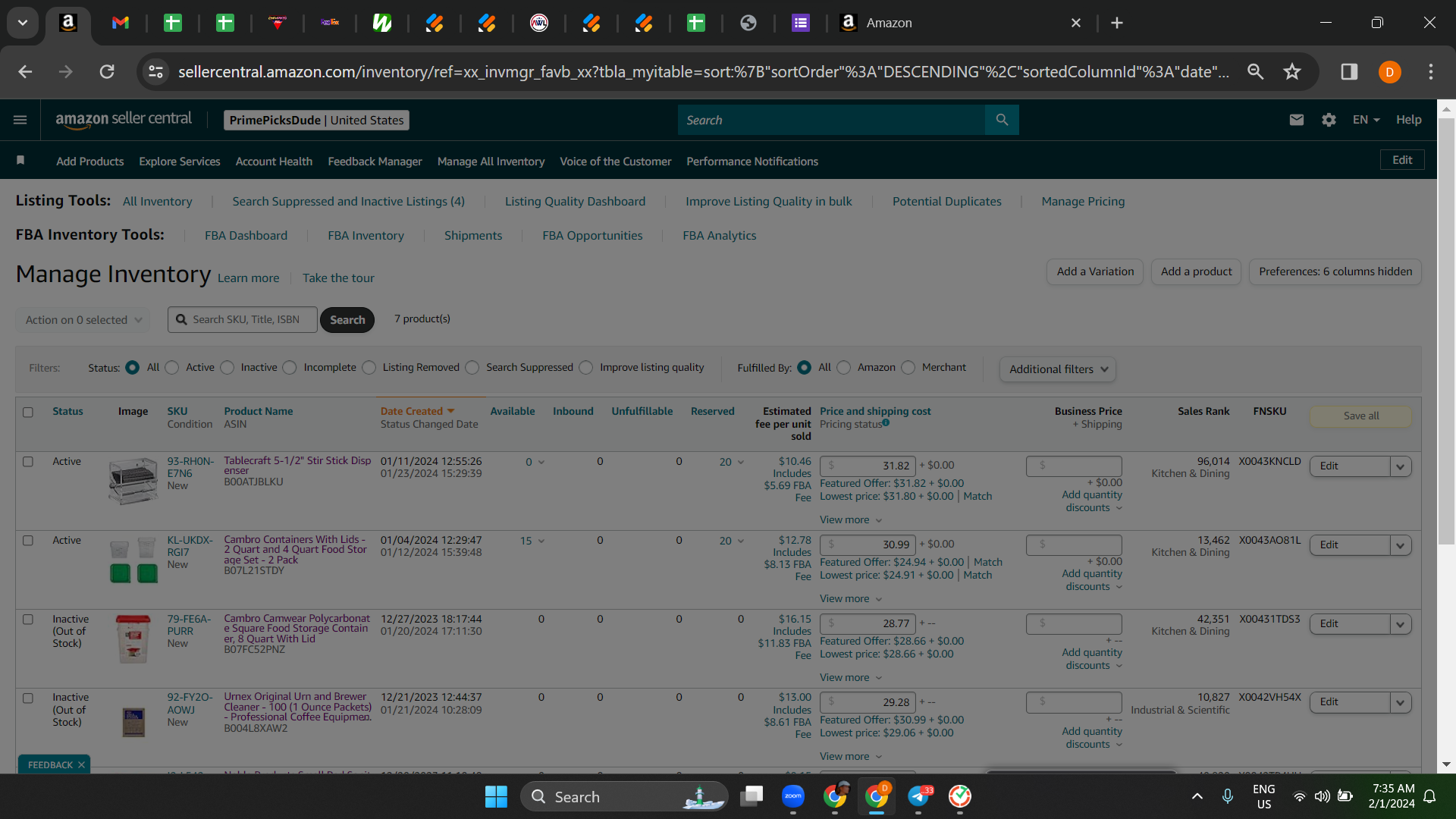Viewport: 1456px width, 819px height.
Task: Click the microphone icon in system tray
Action: [1228, 796]
